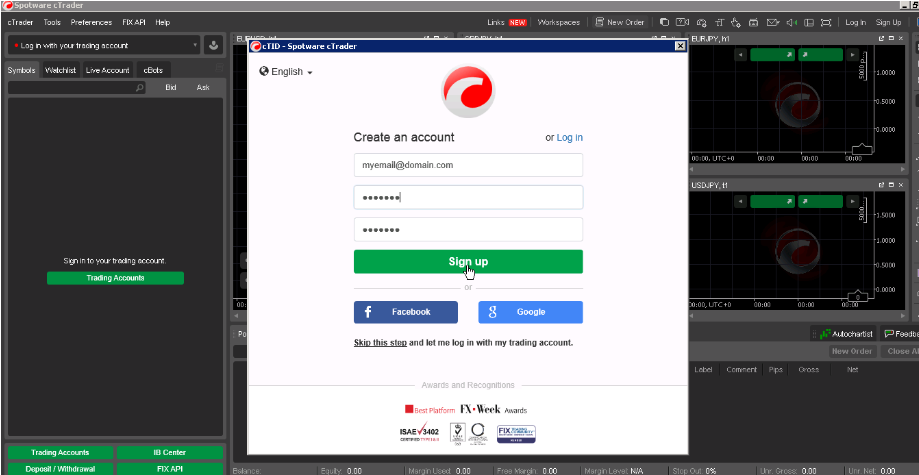Click right arrow on USDJPY quick trade bar
Screen dimensions: 919x475
click(852, 201)
